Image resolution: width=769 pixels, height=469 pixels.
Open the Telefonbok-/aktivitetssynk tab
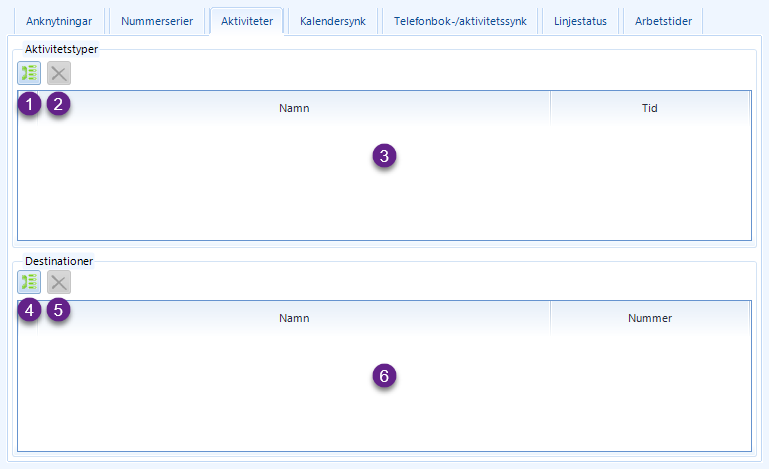point(460,21)
